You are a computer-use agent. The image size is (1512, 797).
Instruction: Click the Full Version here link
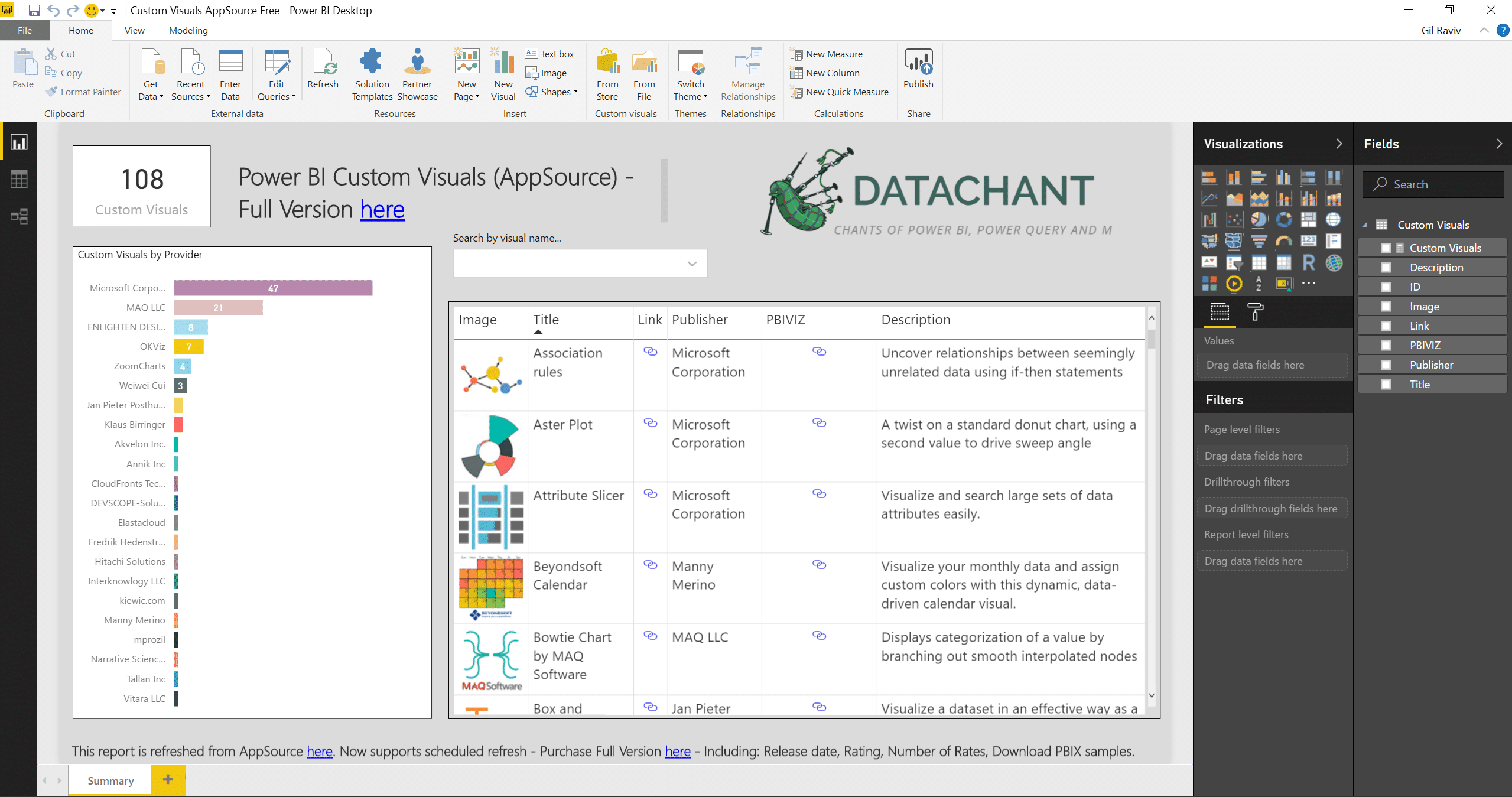[x=382, y=210]
